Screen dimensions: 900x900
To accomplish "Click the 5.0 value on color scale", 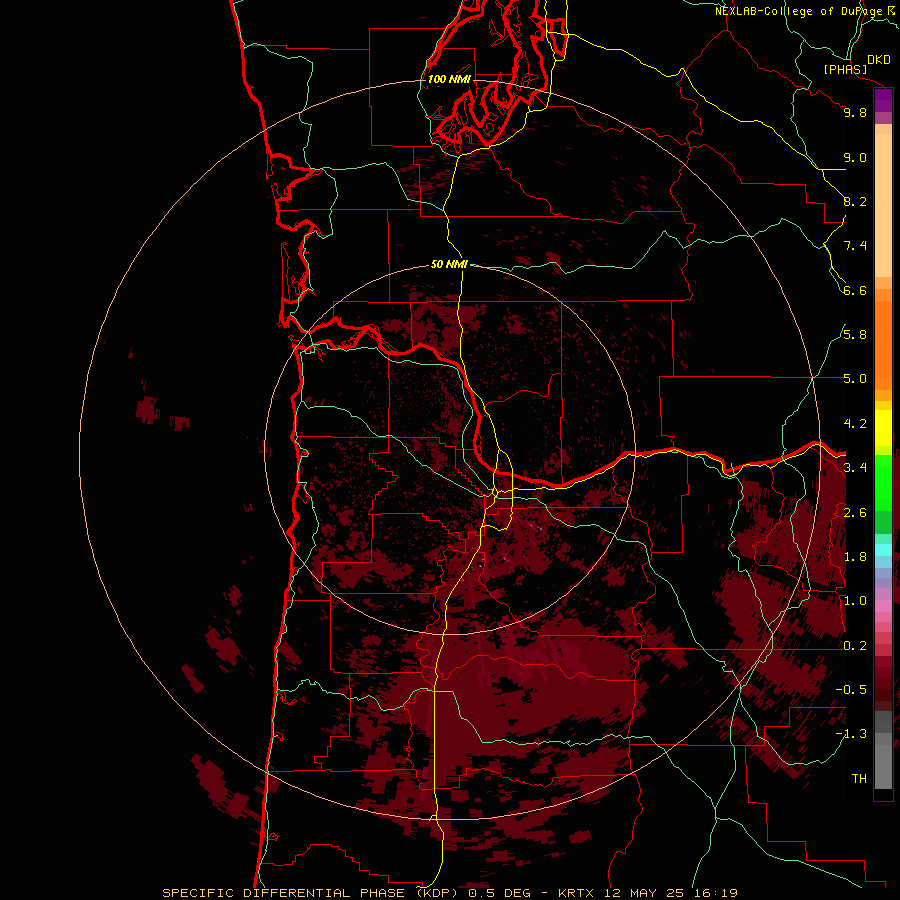I will point(855,379).
